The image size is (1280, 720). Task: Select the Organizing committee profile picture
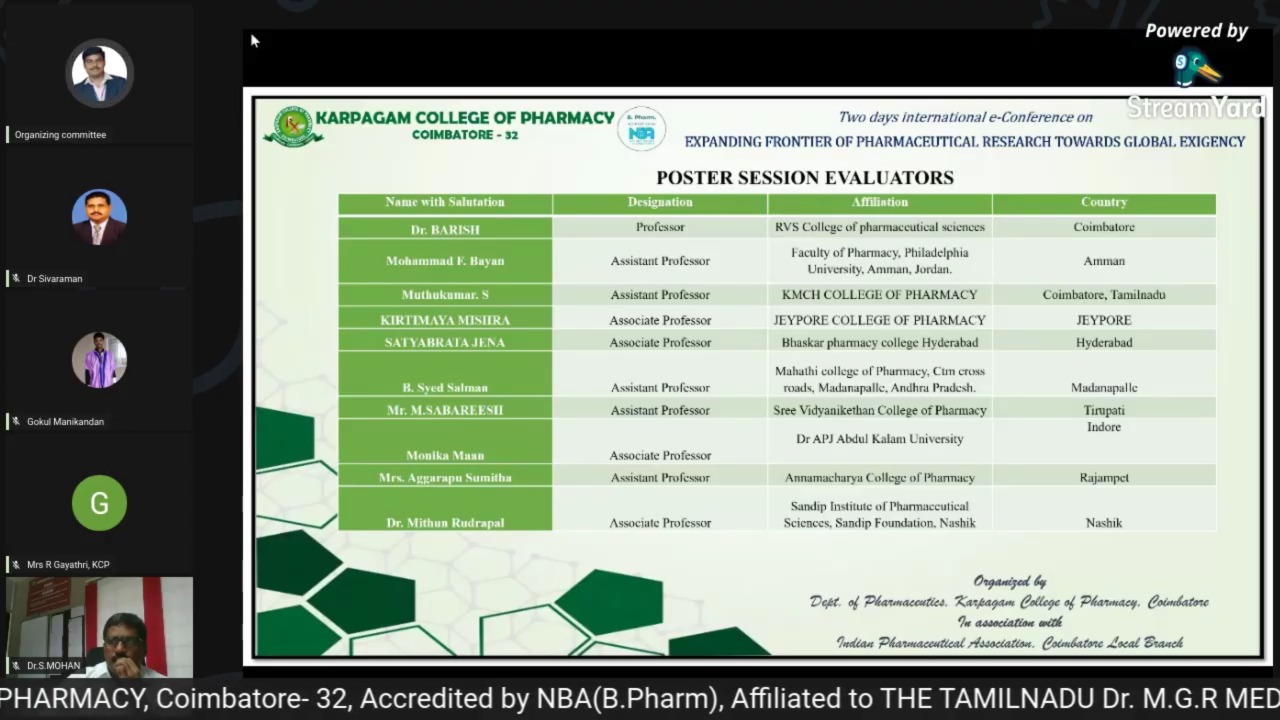(x=99, y=73)
